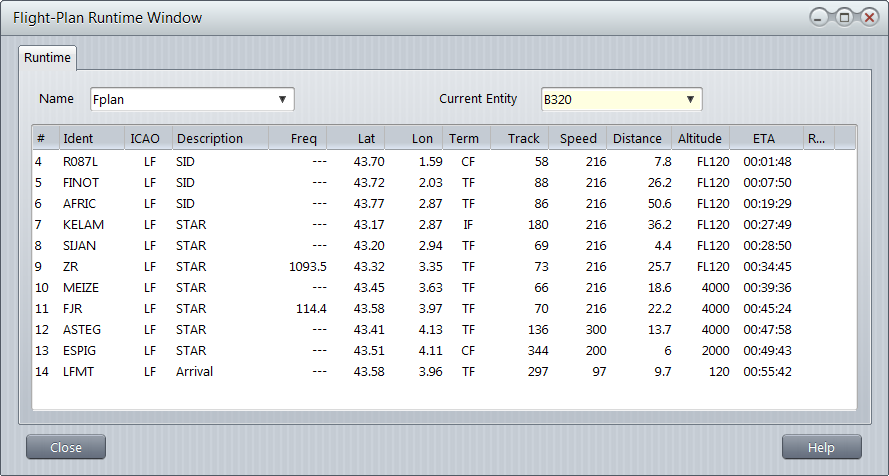
Task: Select the KELAM waypoint row
Action: [84, 225]
